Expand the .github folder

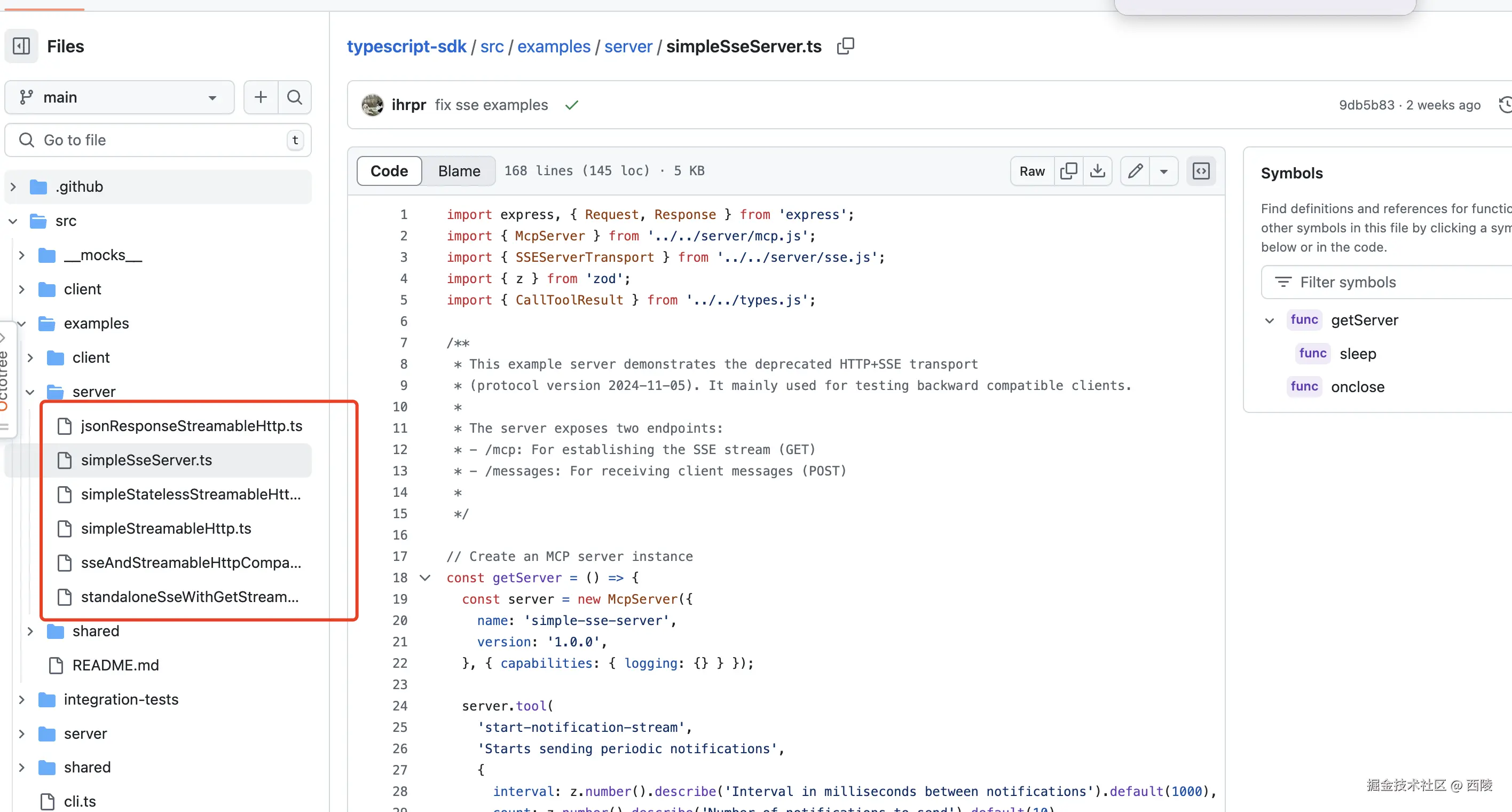point(13,187)
